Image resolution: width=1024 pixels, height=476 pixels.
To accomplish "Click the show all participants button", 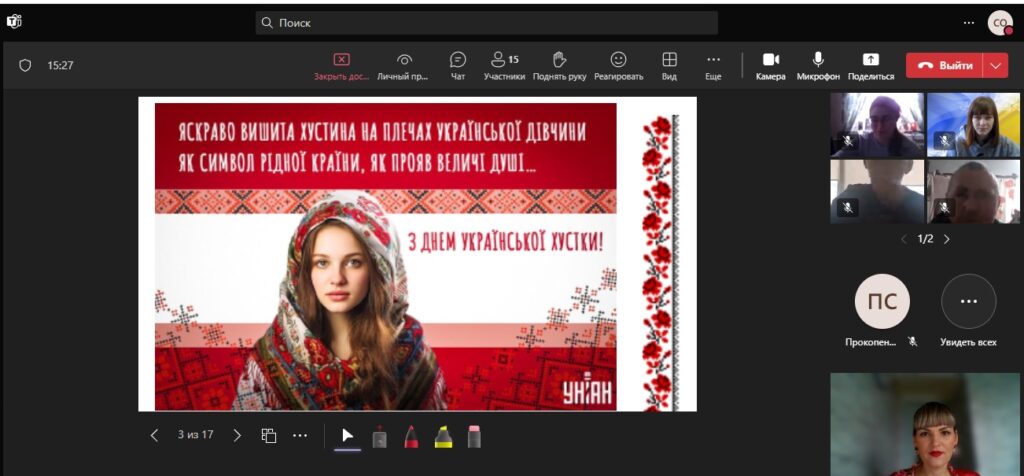I will 968,302.
